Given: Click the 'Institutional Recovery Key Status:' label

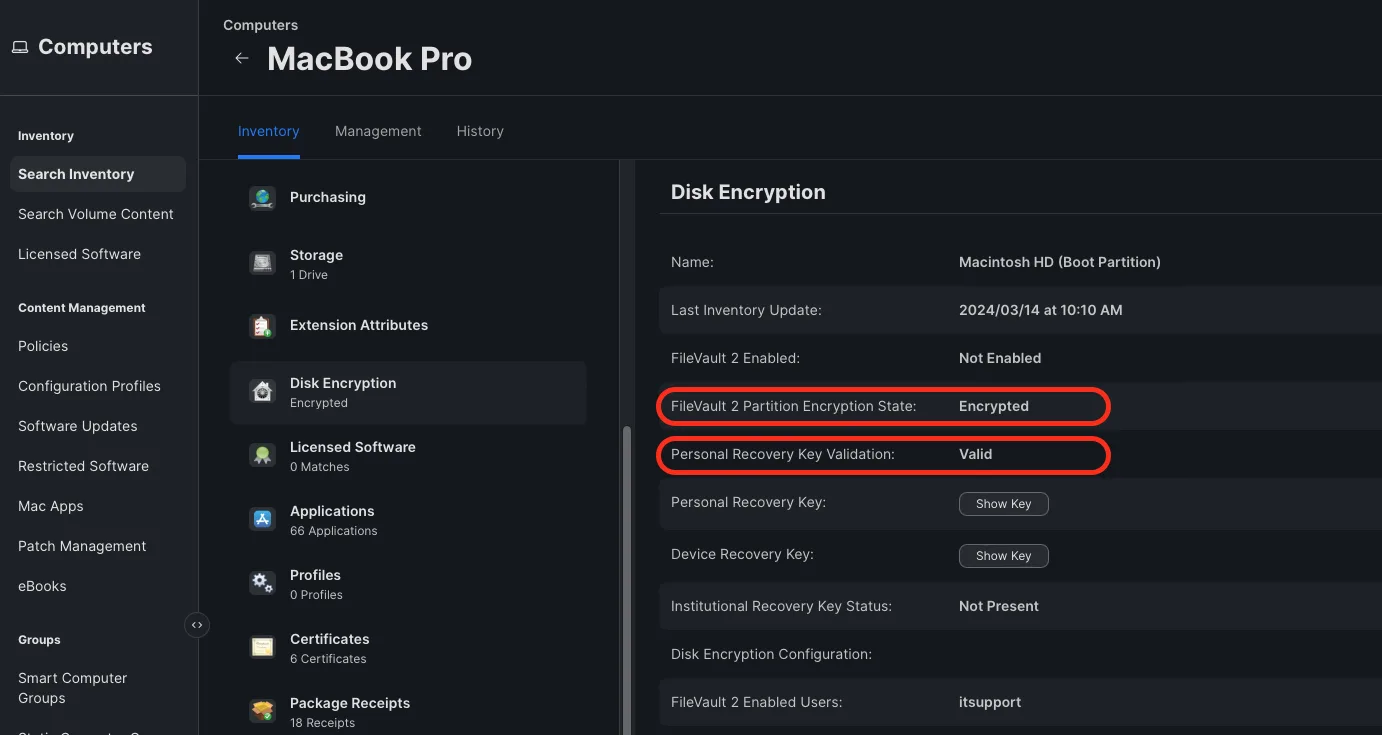Looking at the screenshot, I should [781, 606].
